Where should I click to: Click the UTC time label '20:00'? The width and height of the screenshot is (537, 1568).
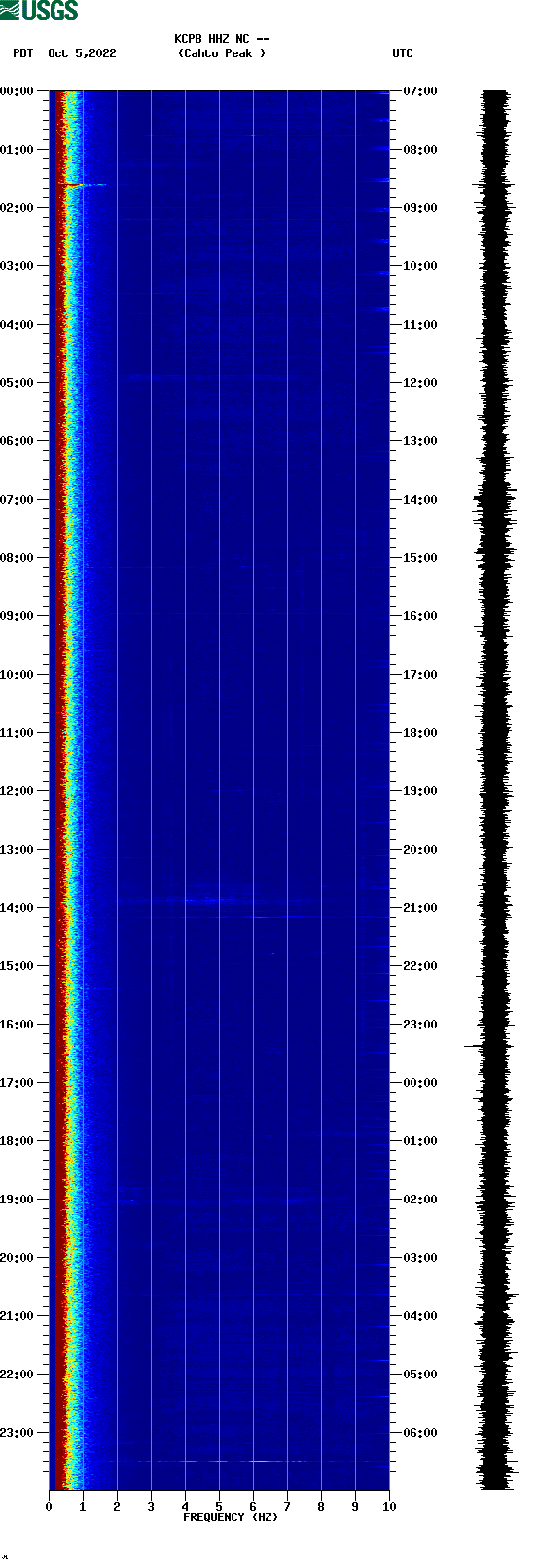[420, 850]
